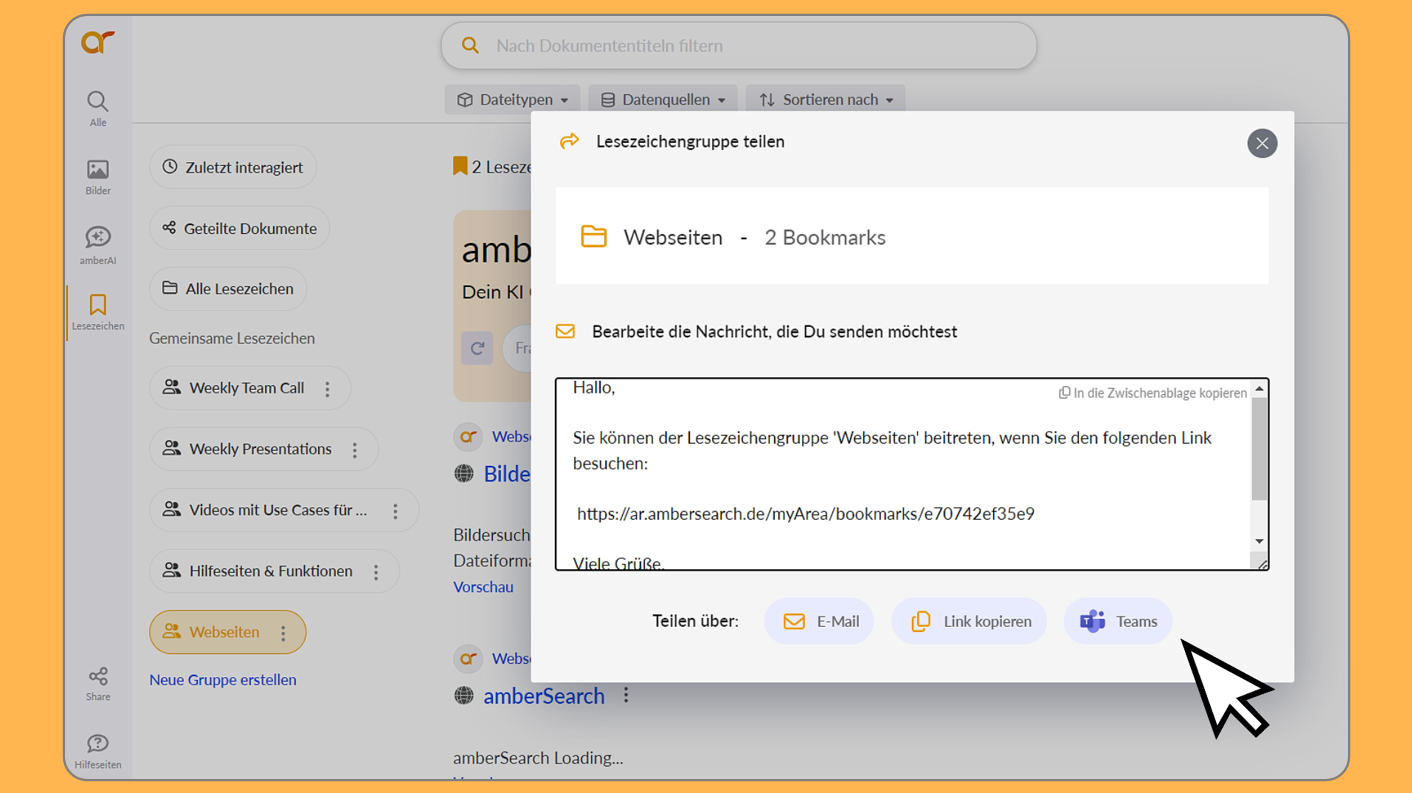Click the amberSearch logo at top left
Viewport: 1412px width, 793px height.
pyautogui.click(x=97, y=42)
